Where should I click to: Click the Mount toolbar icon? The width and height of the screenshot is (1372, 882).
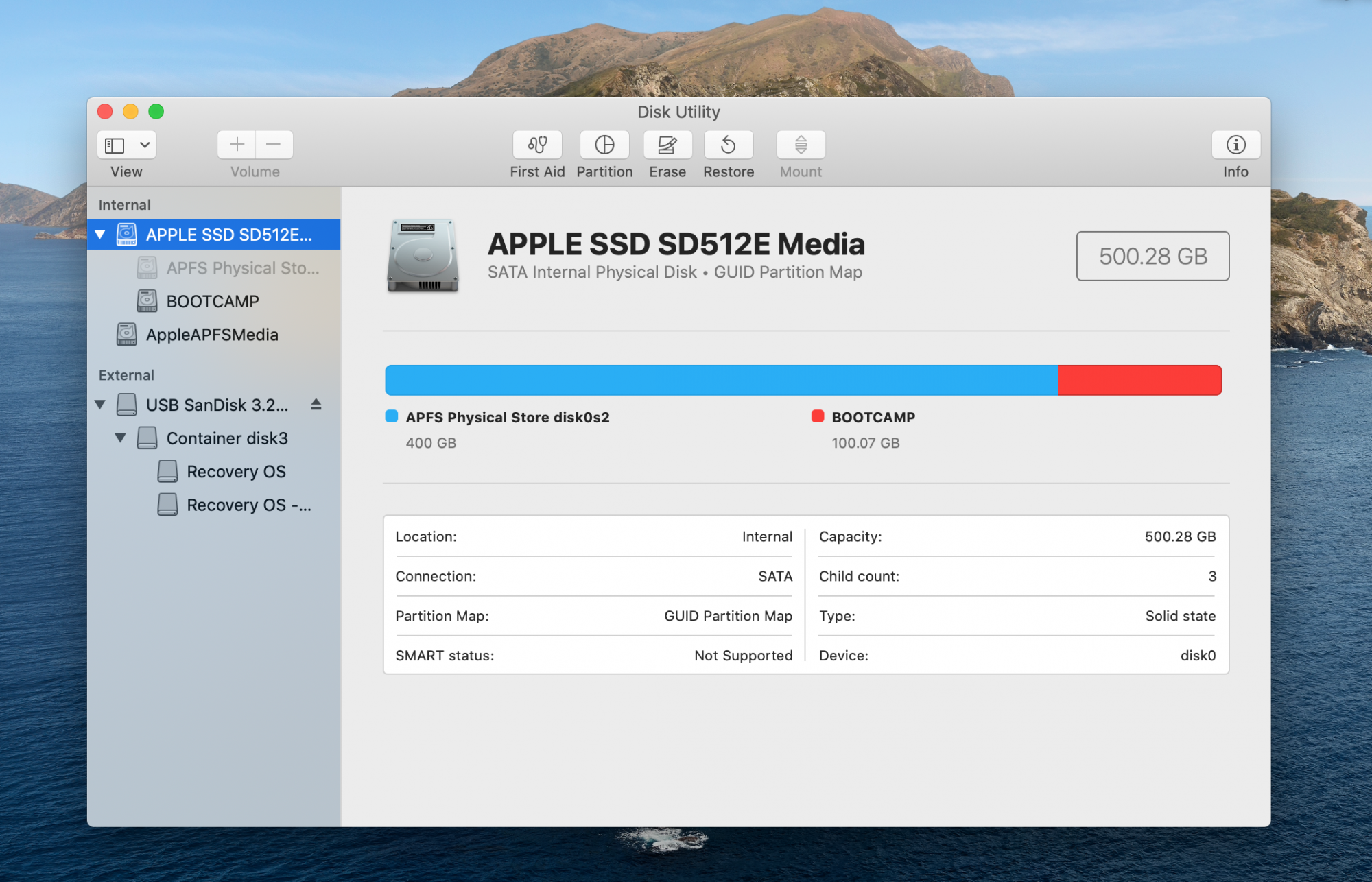click(x=801, y=145)
